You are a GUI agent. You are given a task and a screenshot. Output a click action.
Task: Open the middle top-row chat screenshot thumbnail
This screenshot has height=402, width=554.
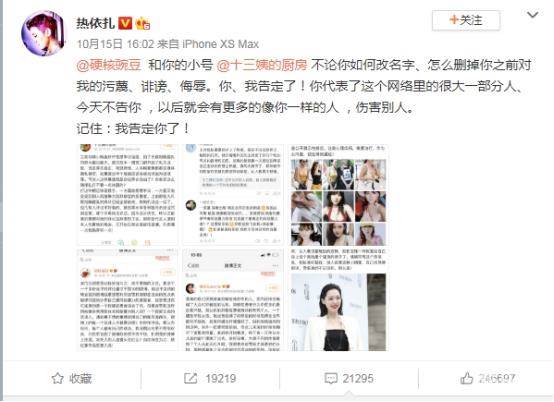tap(233, 195)
